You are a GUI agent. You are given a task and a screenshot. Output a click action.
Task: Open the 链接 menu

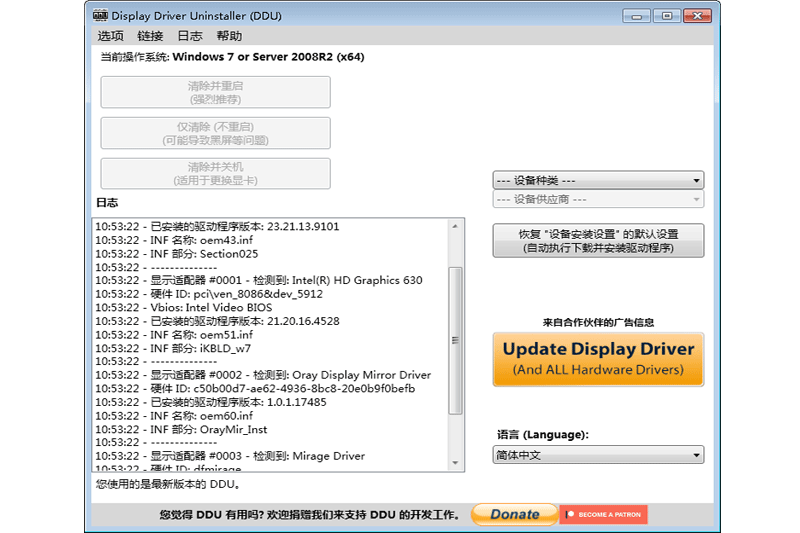coord(150,36)
